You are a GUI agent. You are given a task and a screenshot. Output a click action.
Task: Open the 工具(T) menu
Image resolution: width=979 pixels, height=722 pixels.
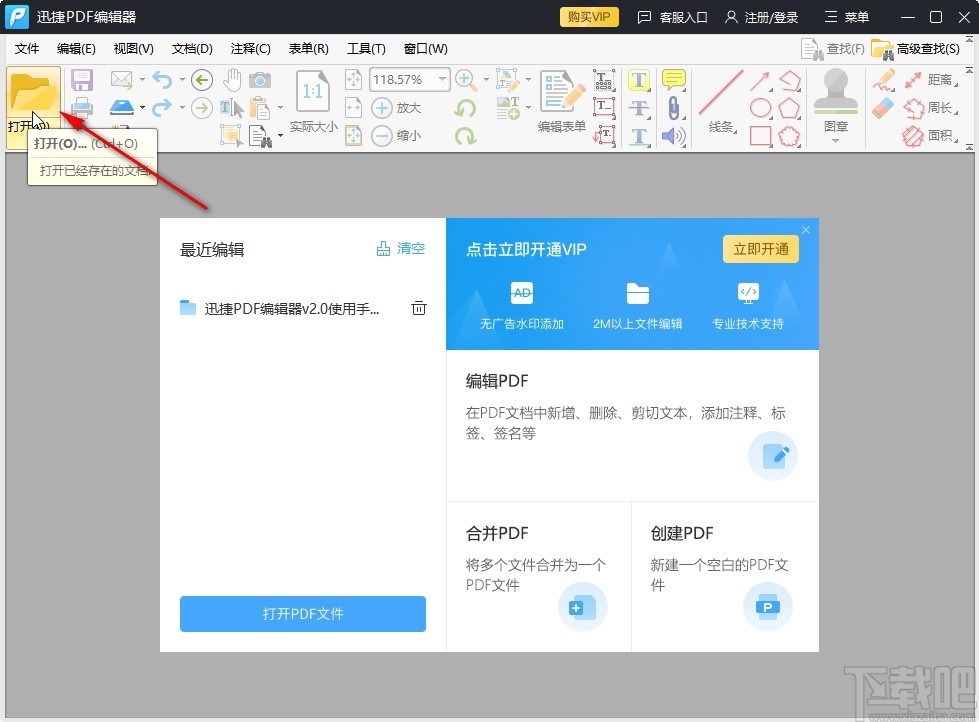(366, 48)
